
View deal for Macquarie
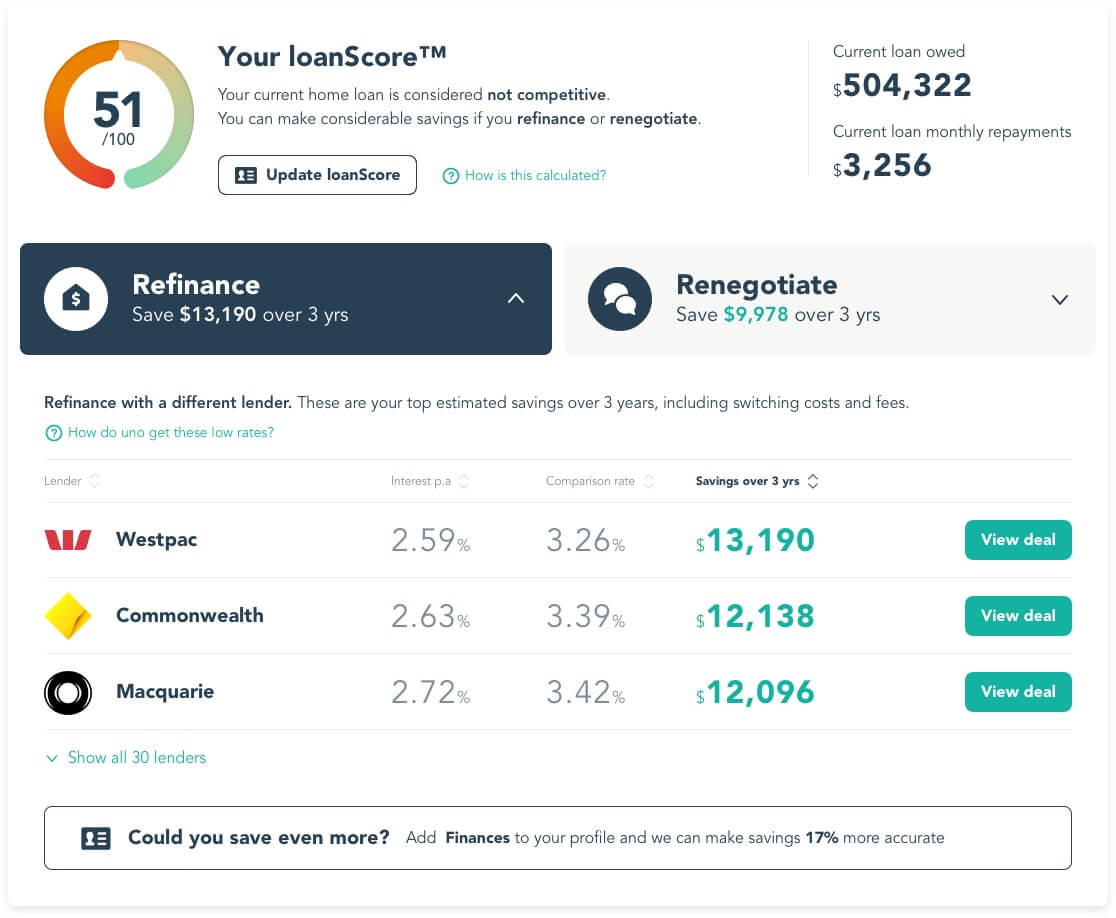(1018, 692)
